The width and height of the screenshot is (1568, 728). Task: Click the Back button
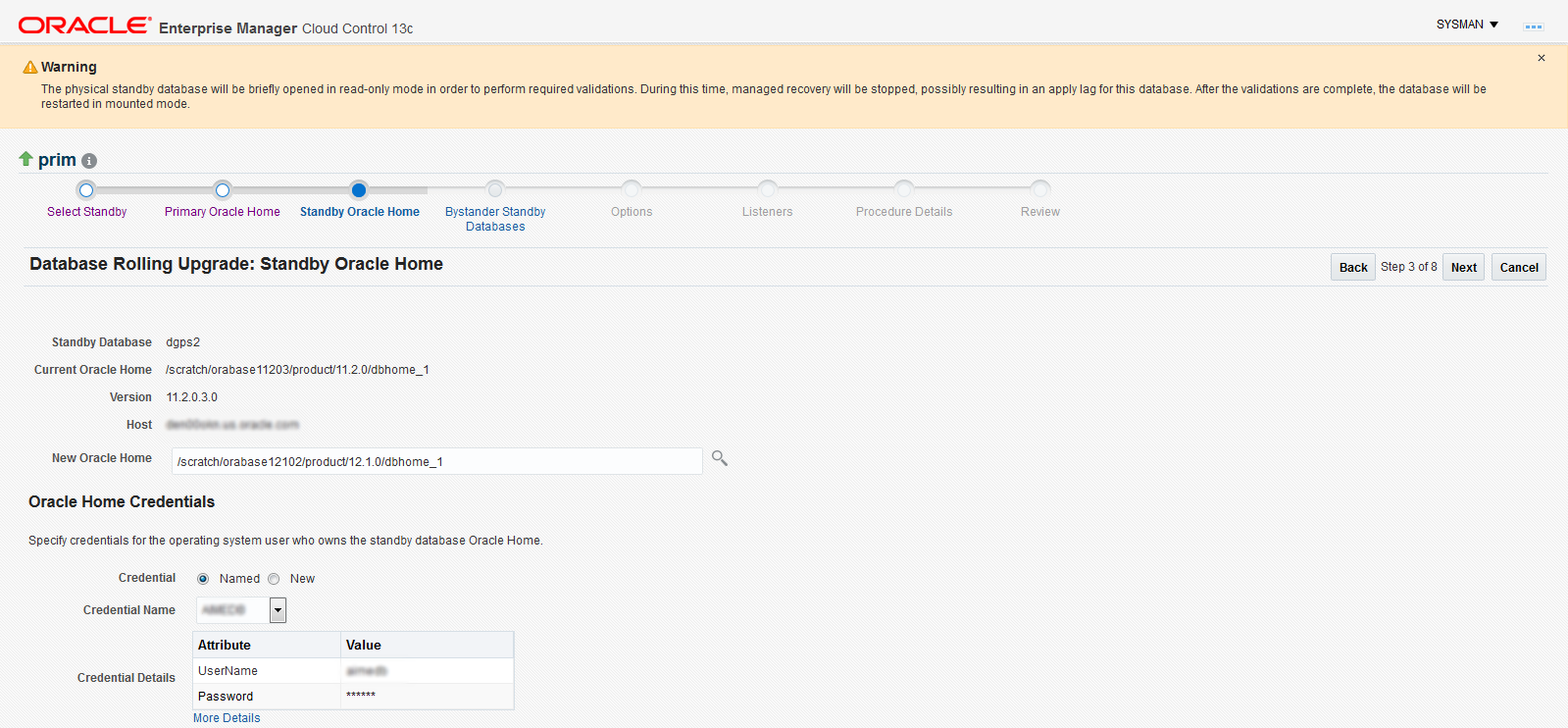pos(1353,267)
